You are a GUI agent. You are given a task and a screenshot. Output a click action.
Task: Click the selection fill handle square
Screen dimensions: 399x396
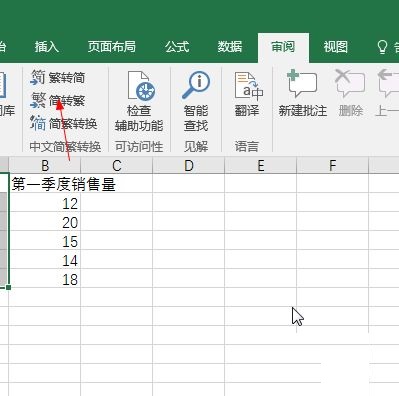8,287
